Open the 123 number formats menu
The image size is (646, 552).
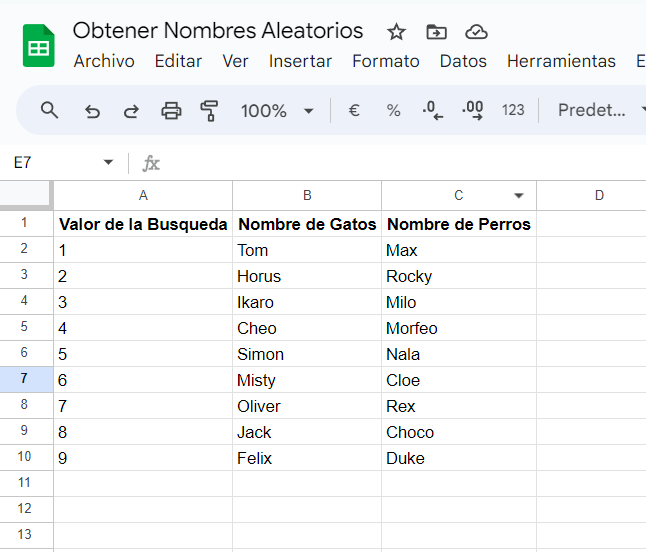[x=513, y=110]
